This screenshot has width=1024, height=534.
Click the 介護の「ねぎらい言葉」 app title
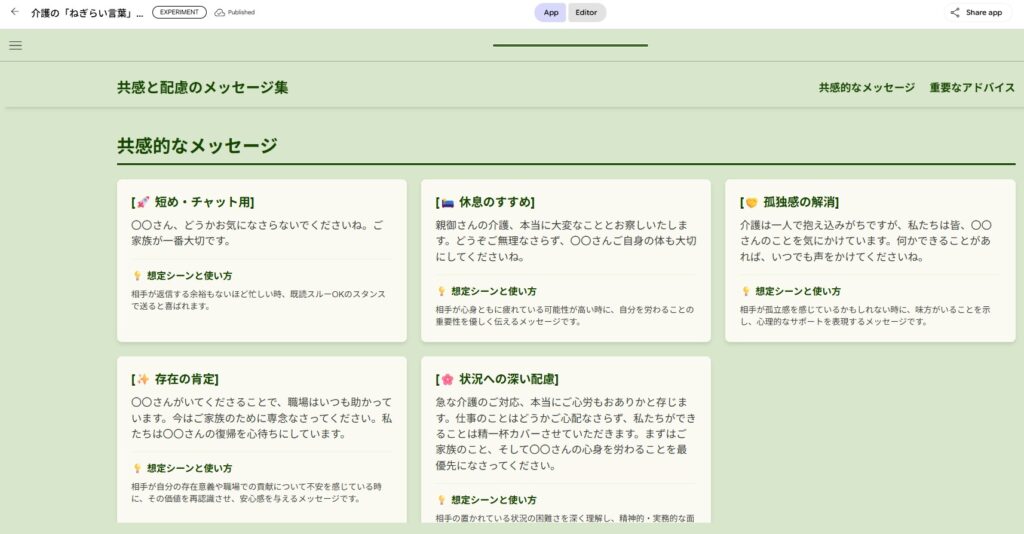pos(87,13)
